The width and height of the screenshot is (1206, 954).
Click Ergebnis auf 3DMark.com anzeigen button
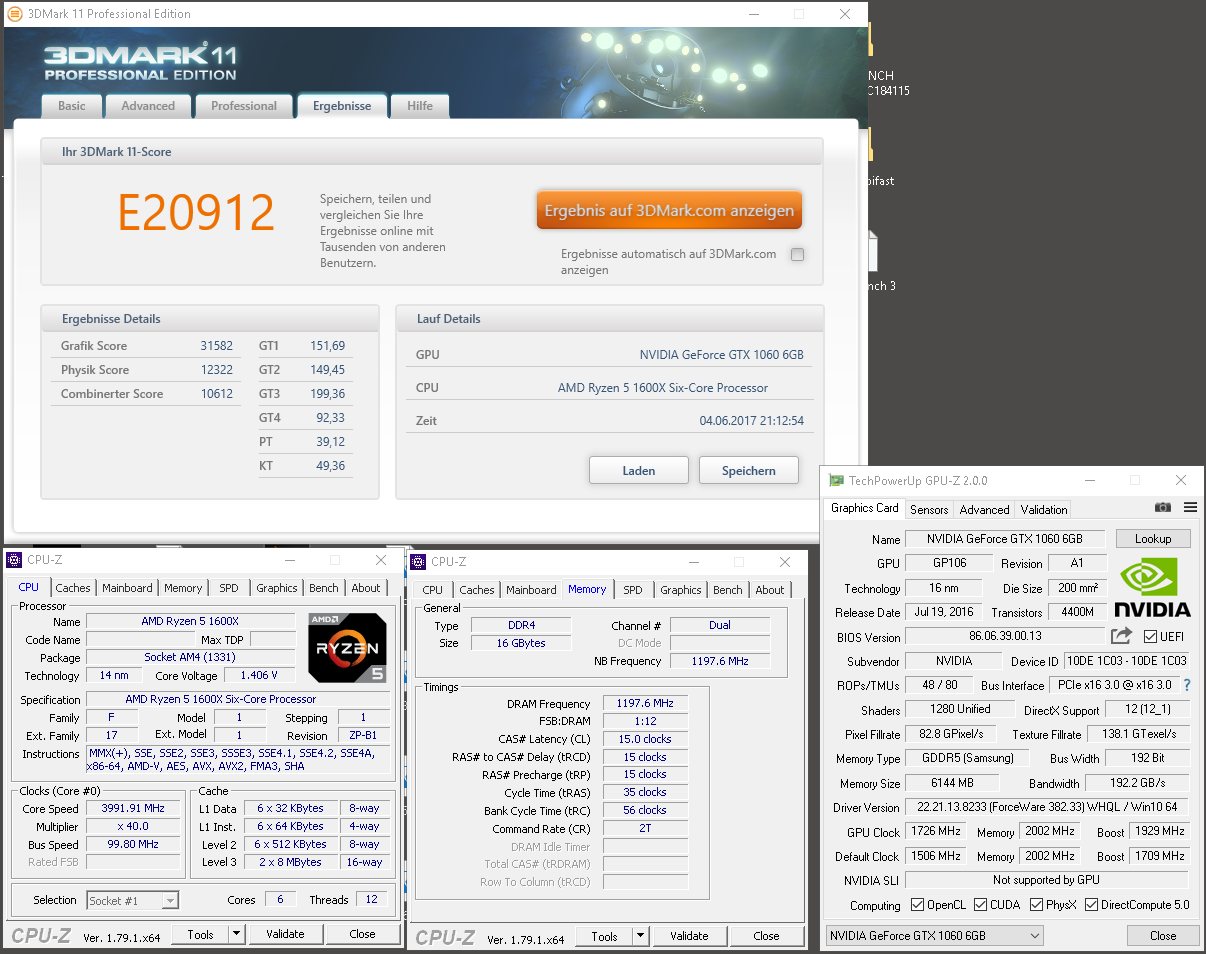[x=669, y=211]
